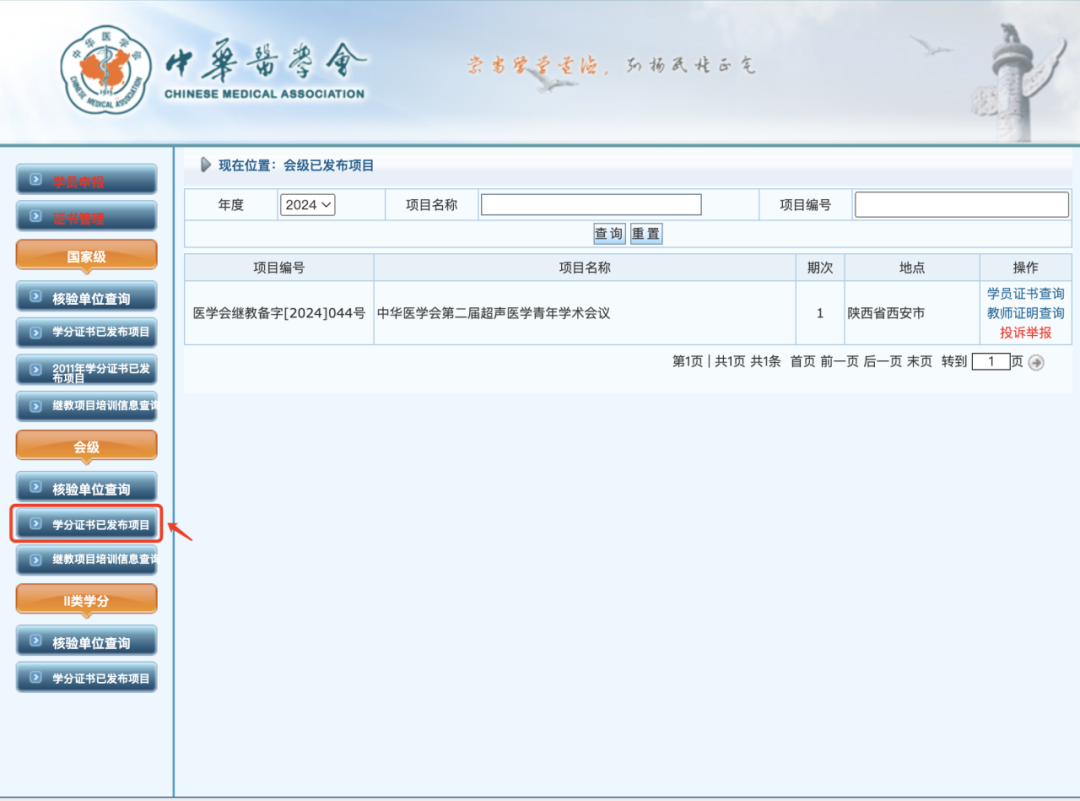Open the 学员申报 sidebar item
This screenshot has width=1080, height=801.
[x=86, y=180]
